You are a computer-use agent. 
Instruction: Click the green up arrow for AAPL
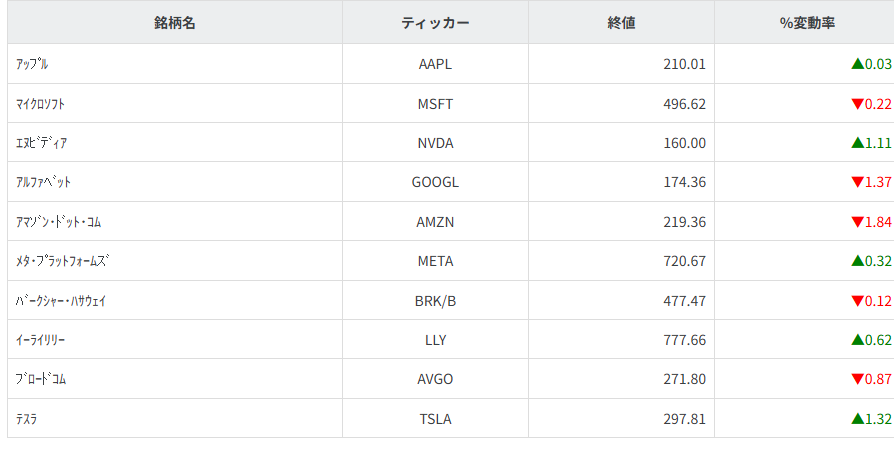(x=857, y=64)
